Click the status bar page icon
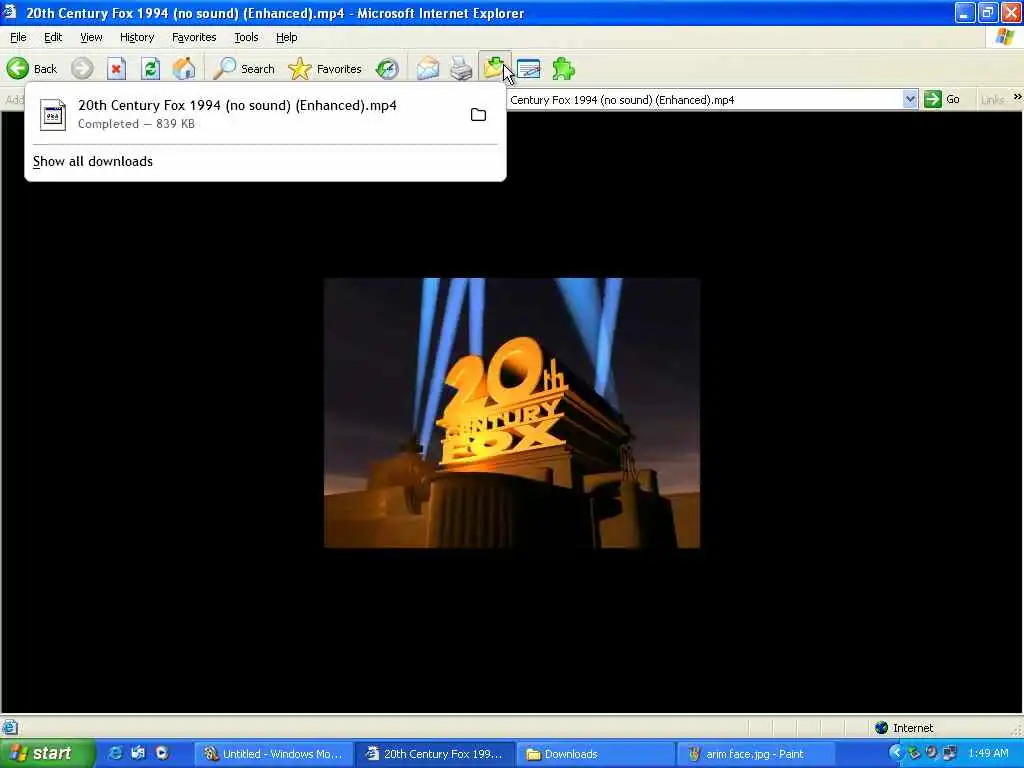This screenshot has width=1024, height=768. pos(10,727)
